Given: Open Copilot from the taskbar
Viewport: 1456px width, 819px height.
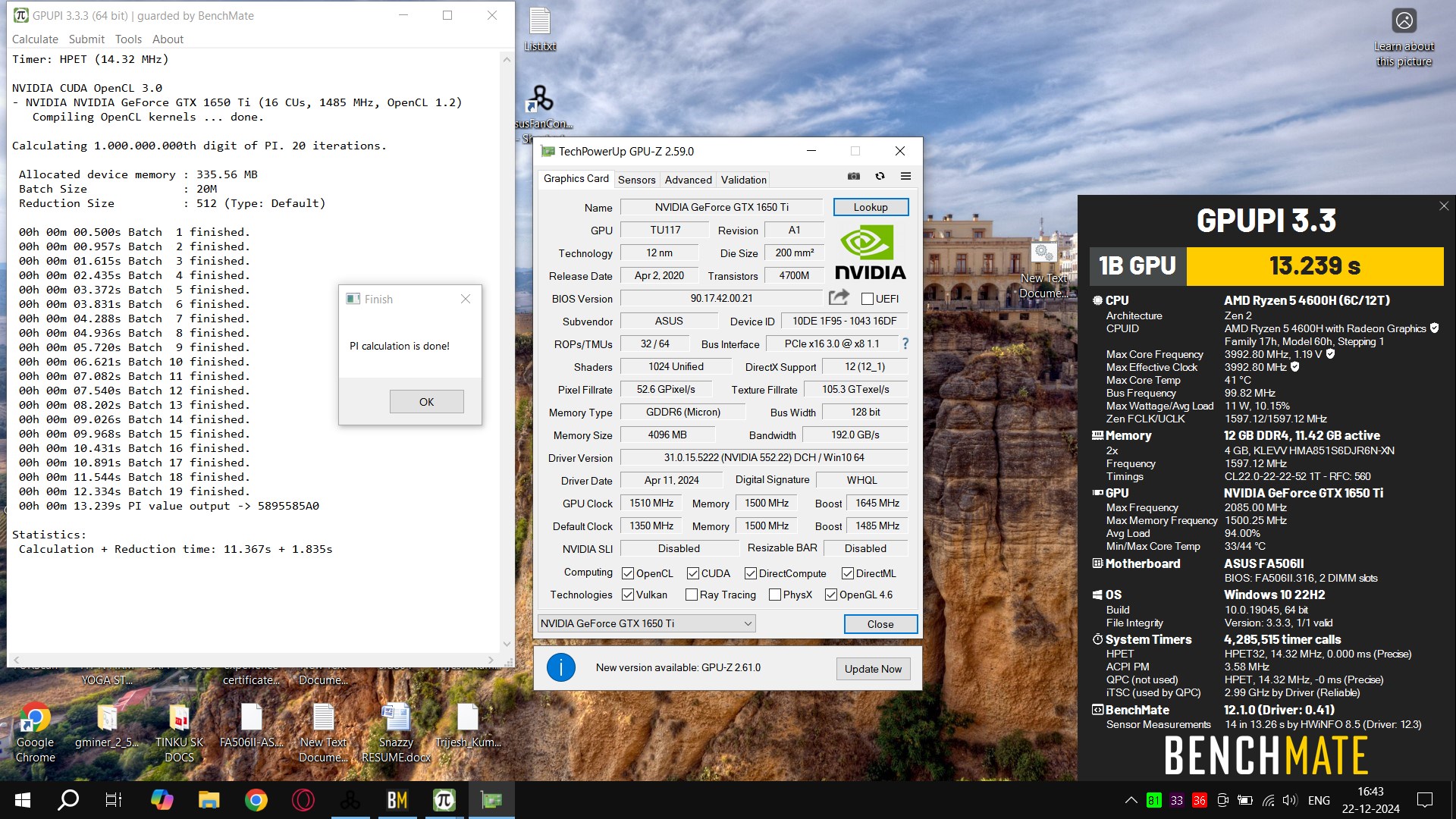Looking at the screenshot, I should point(162,800).
